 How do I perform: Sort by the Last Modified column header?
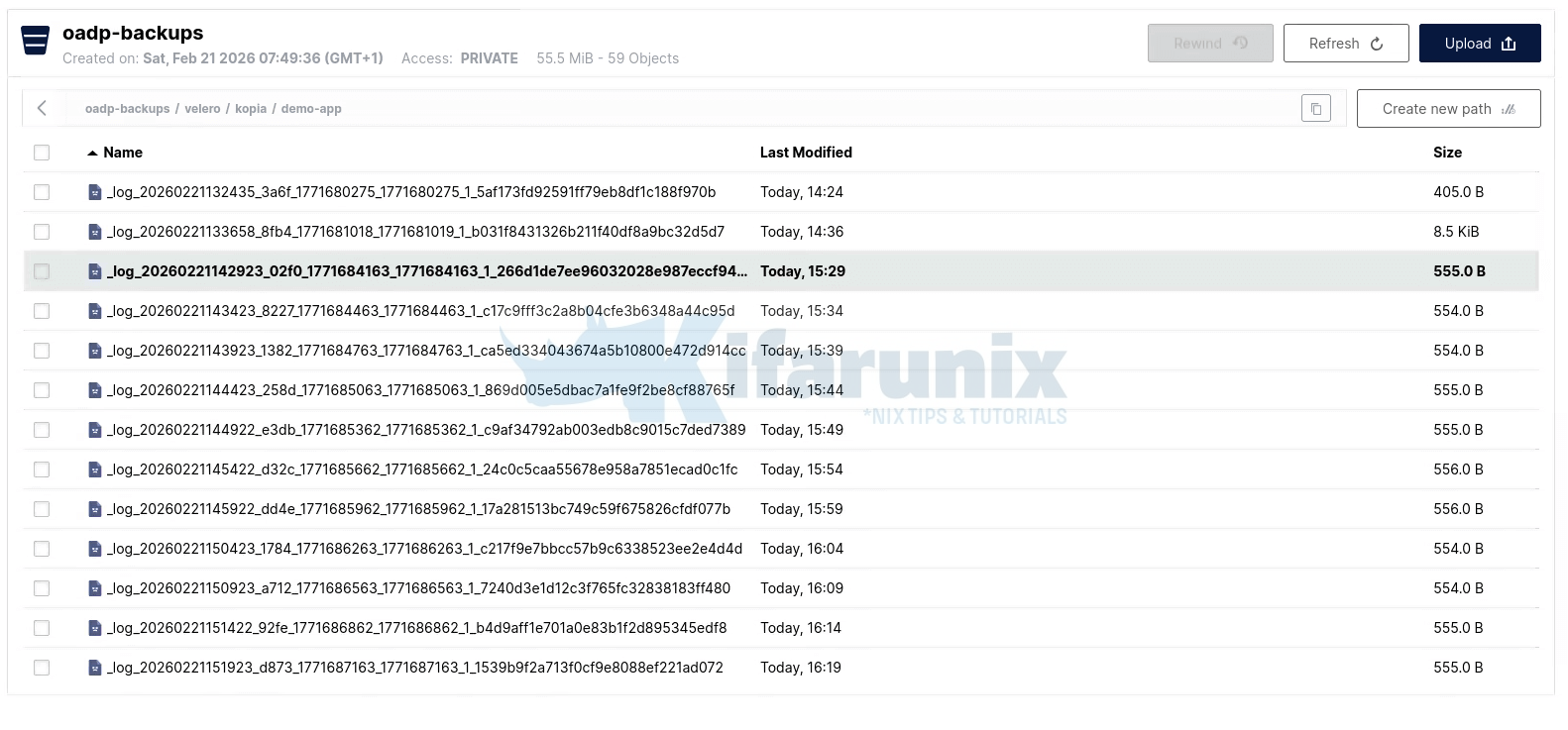(x=806, y=153)
